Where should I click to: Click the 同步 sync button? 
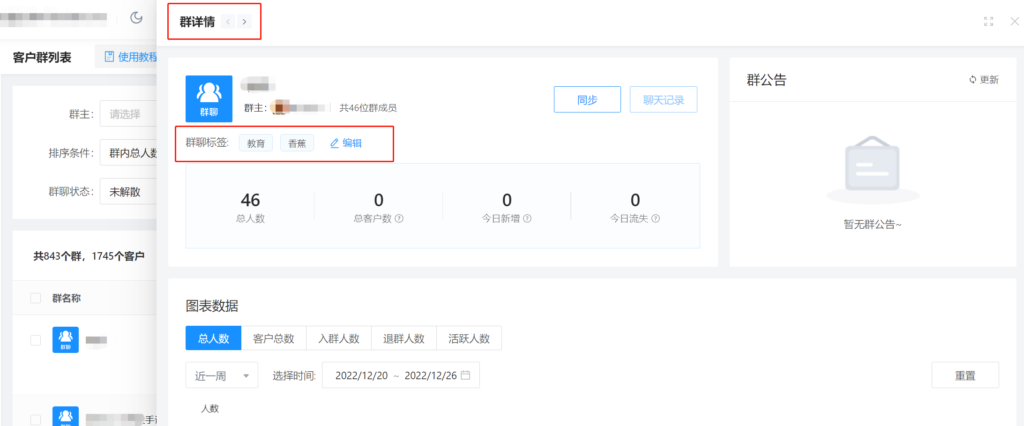click(x=587, y=100)
